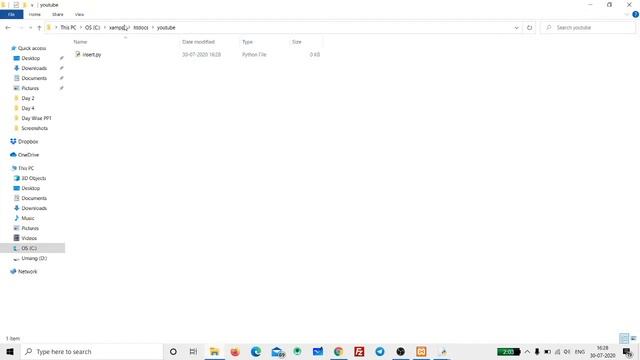Viewport: 640px width, 360px height.
Task: Open the Screenshots folder
Action: (34, 128)
